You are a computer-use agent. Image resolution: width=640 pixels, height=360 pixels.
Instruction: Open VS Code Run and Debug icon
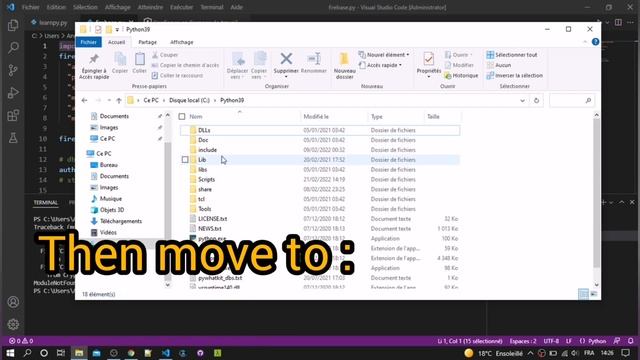(x=13, y=93)
